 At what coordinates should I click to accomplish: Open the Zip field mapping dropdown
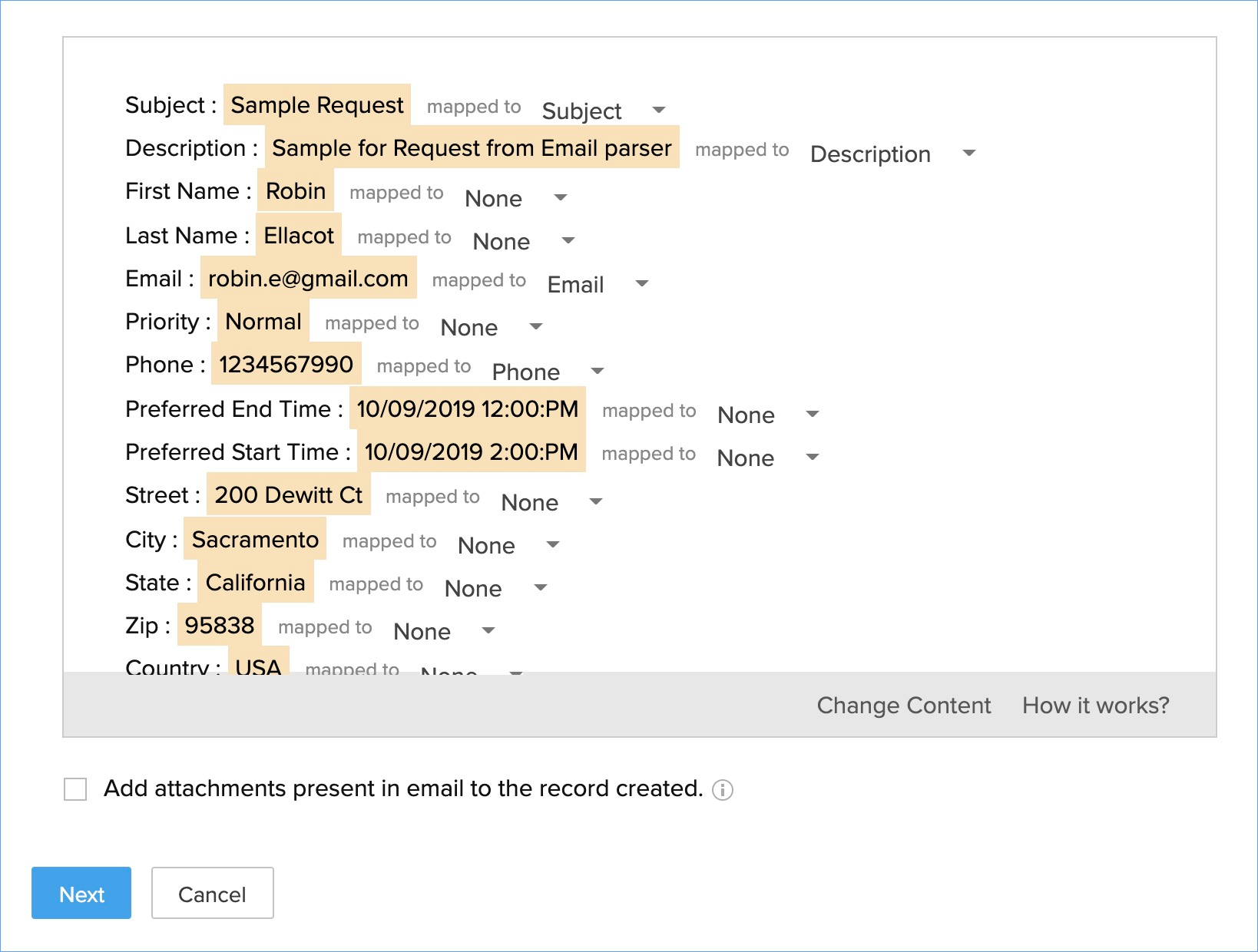[443, 631]
